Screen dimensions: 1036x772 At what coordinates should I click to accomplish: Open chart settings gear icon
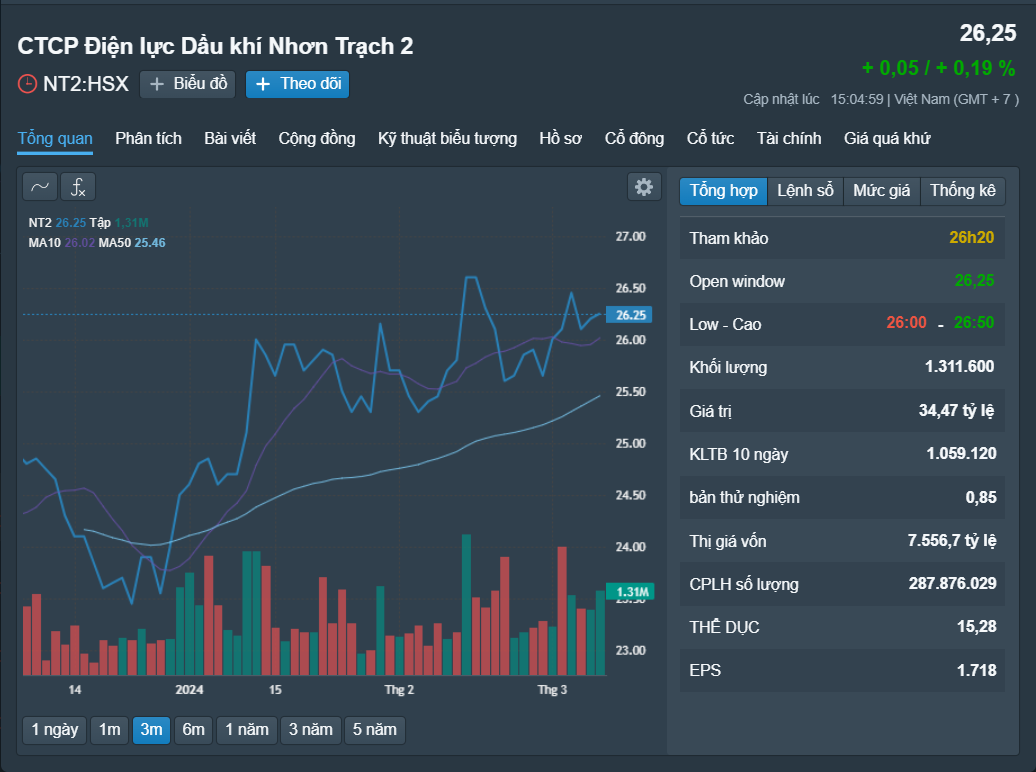pos(644,187)
